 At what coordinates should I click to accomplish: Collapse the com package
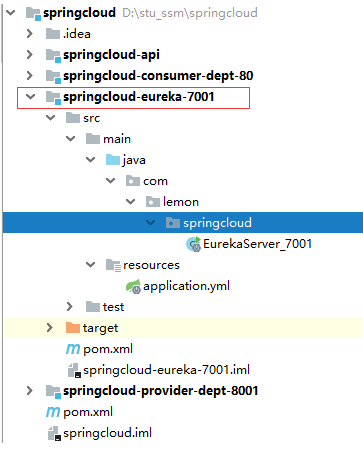tap(111, 181)
